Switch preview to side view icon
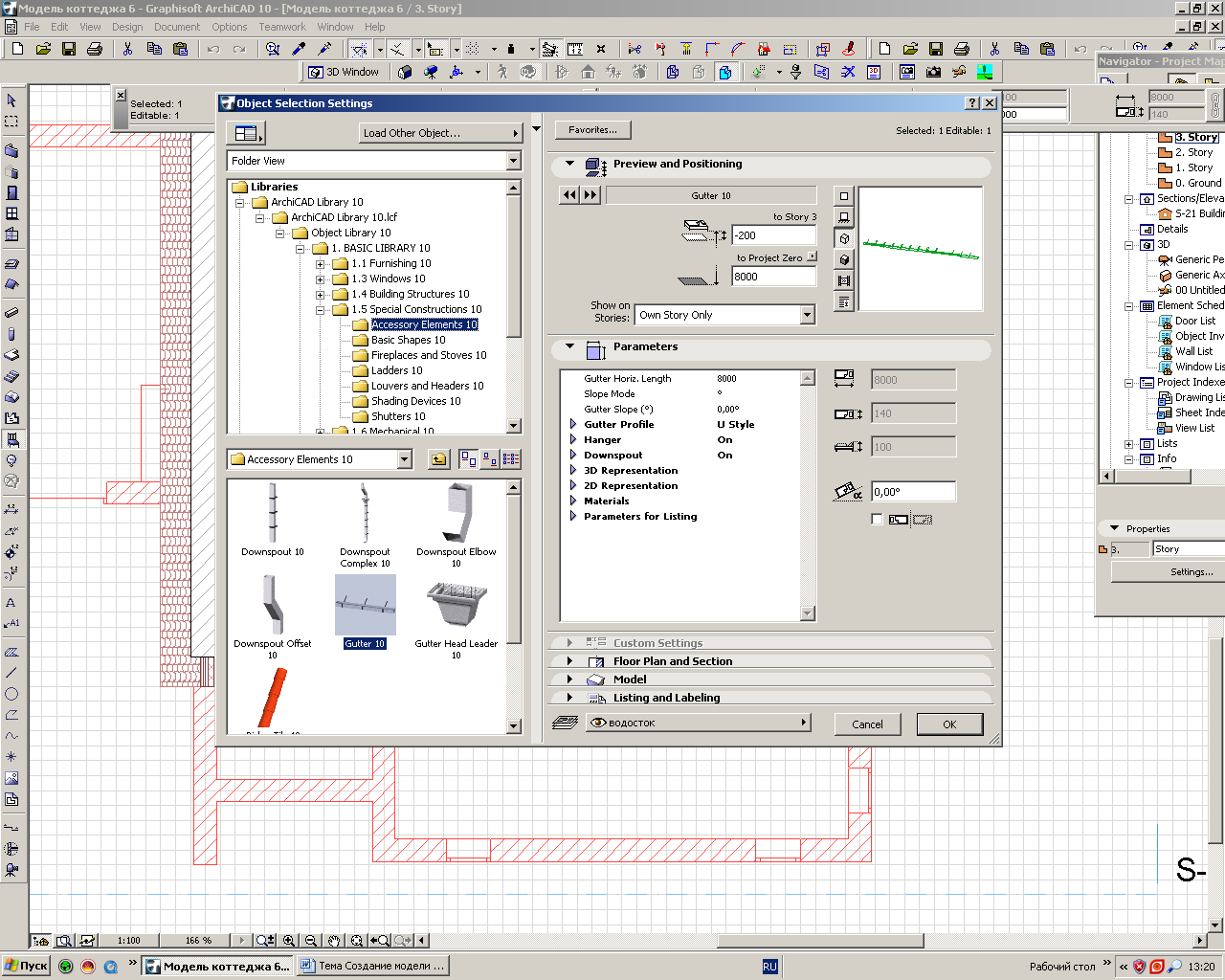The width and height of the screenshot is (1225, 980). point(843,217)
